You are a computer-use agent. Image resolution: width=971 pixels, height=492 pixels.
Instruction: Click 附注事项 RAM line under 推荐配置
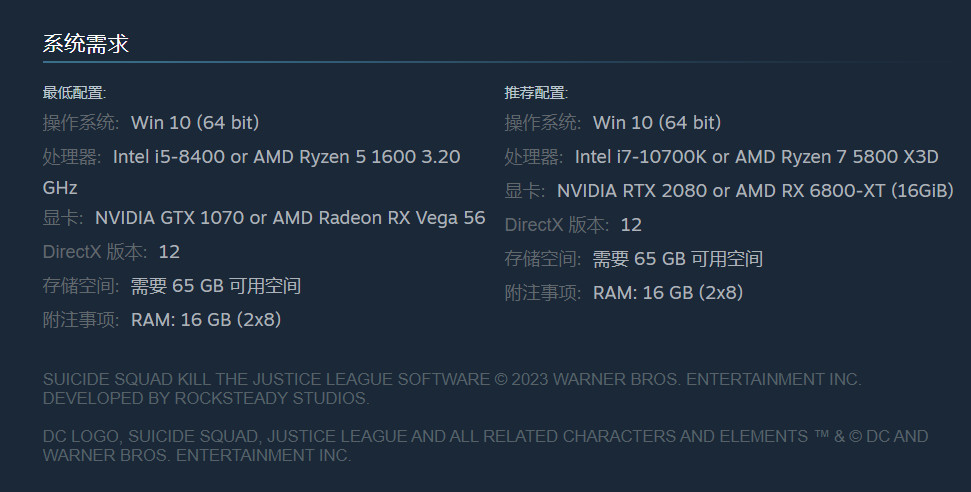tap(624, 293)
